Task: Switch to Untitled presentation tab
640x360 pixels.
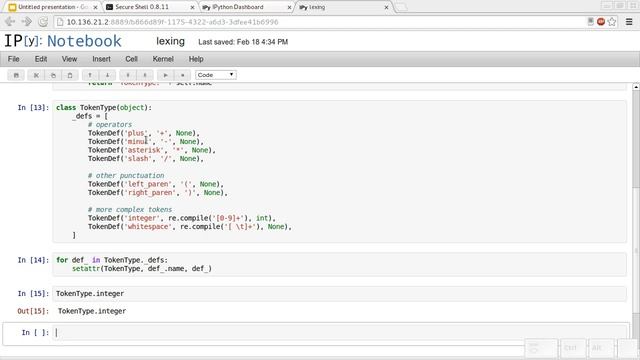Action: pyautogui.click(x=52, y=7)
